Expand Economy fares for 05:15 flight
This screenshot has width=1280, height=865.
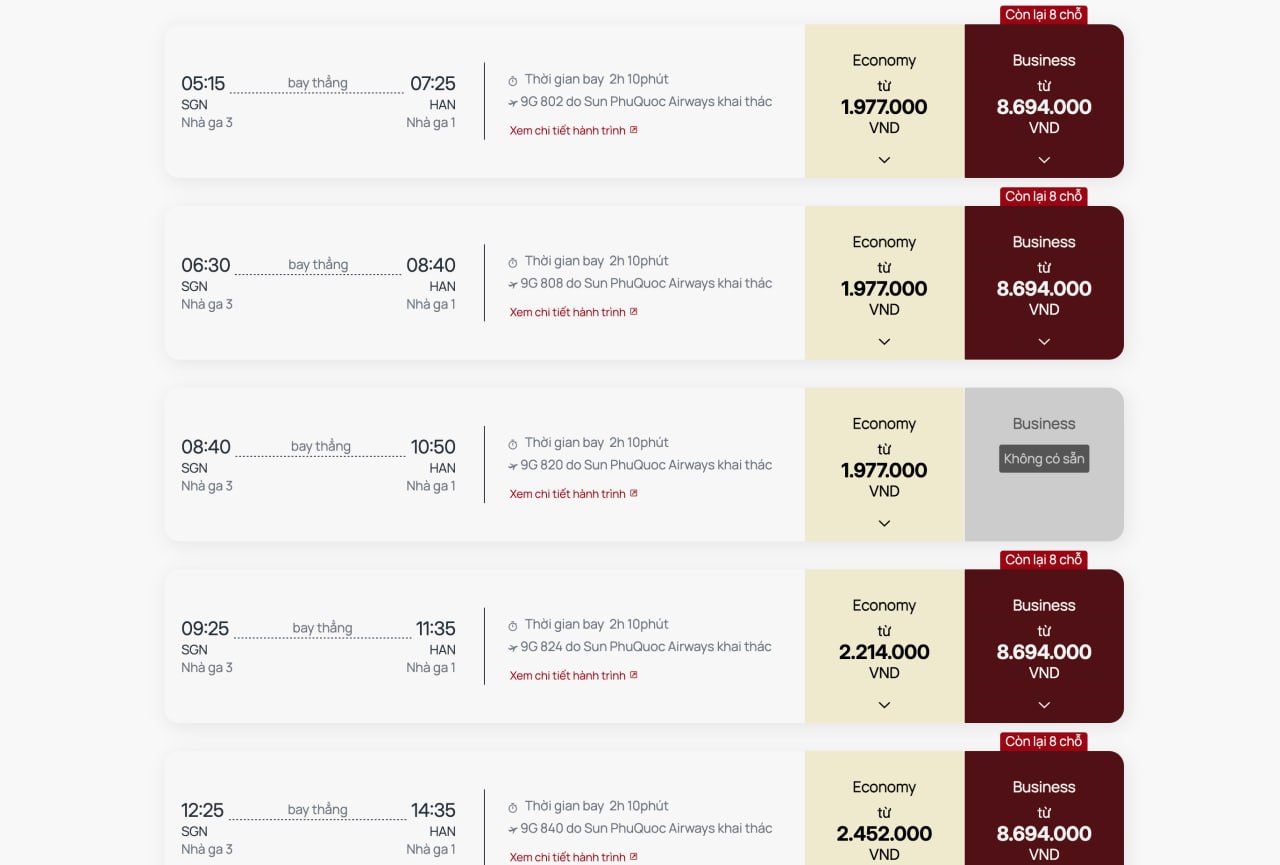pos(884,160)
